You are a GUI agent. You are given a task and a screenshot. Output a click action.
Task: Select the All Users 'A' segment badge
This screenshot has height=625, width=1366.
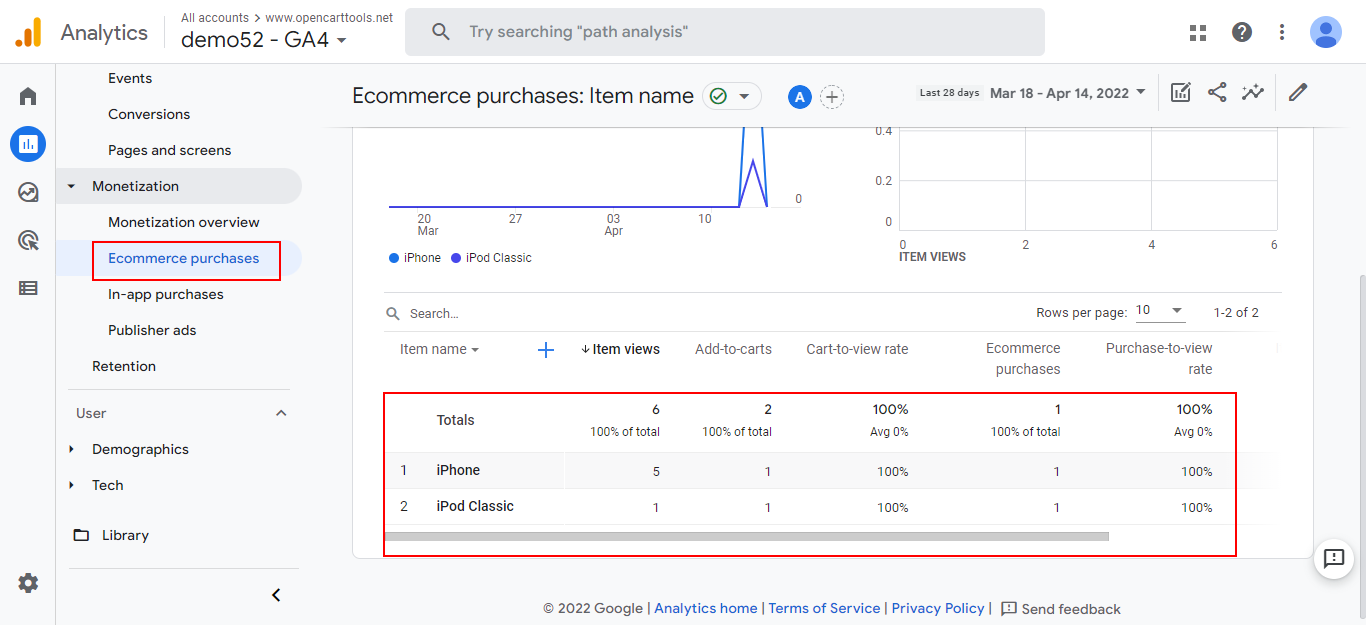tap(799, 97)
